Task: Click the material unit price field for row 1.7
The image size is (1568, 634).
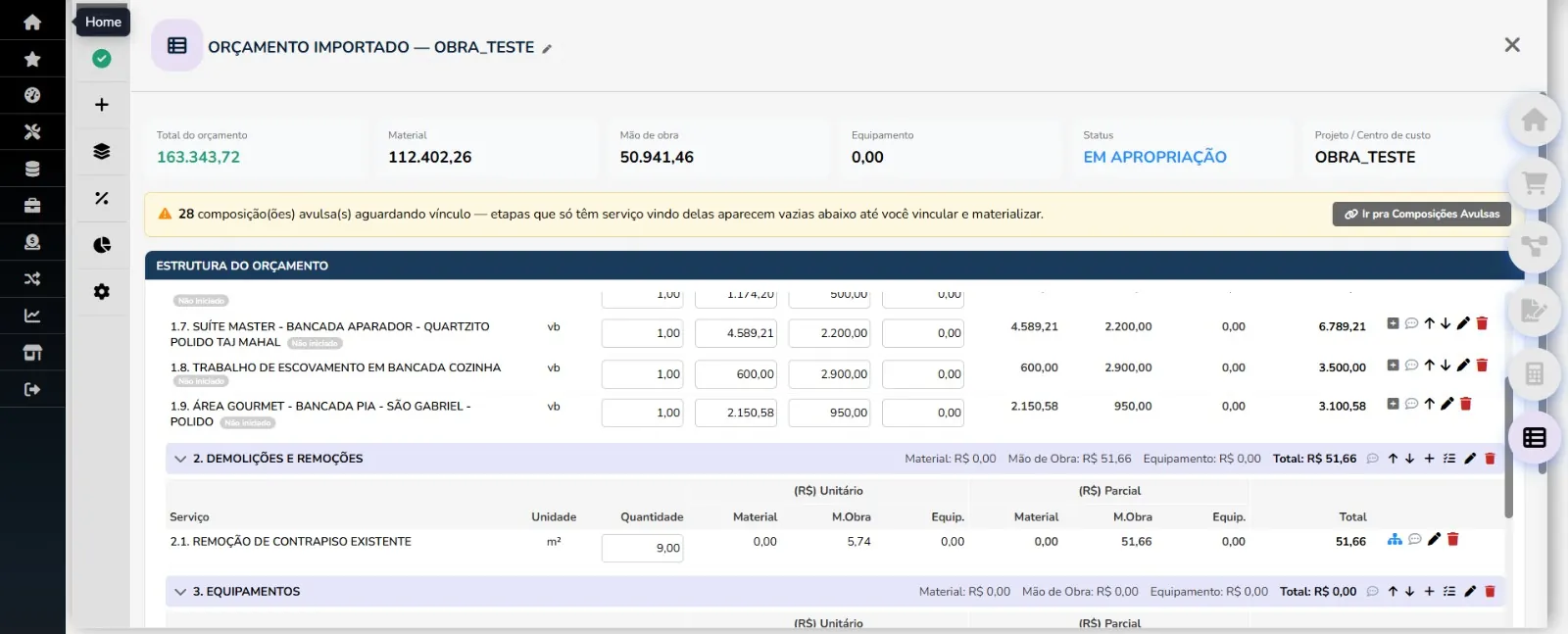Action: click(736, 333)
